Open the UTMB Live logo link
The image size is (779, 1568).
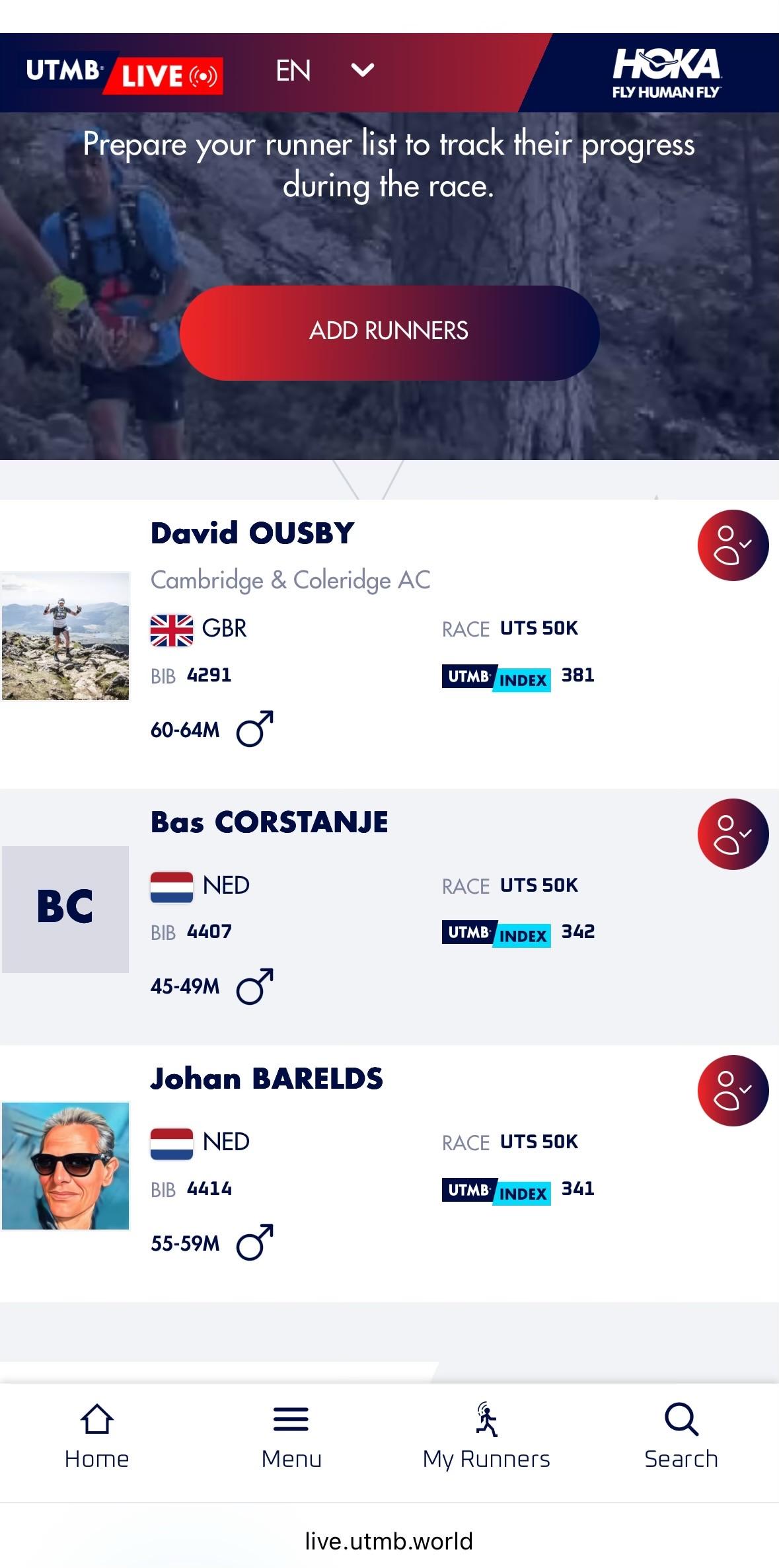point(124,73)
